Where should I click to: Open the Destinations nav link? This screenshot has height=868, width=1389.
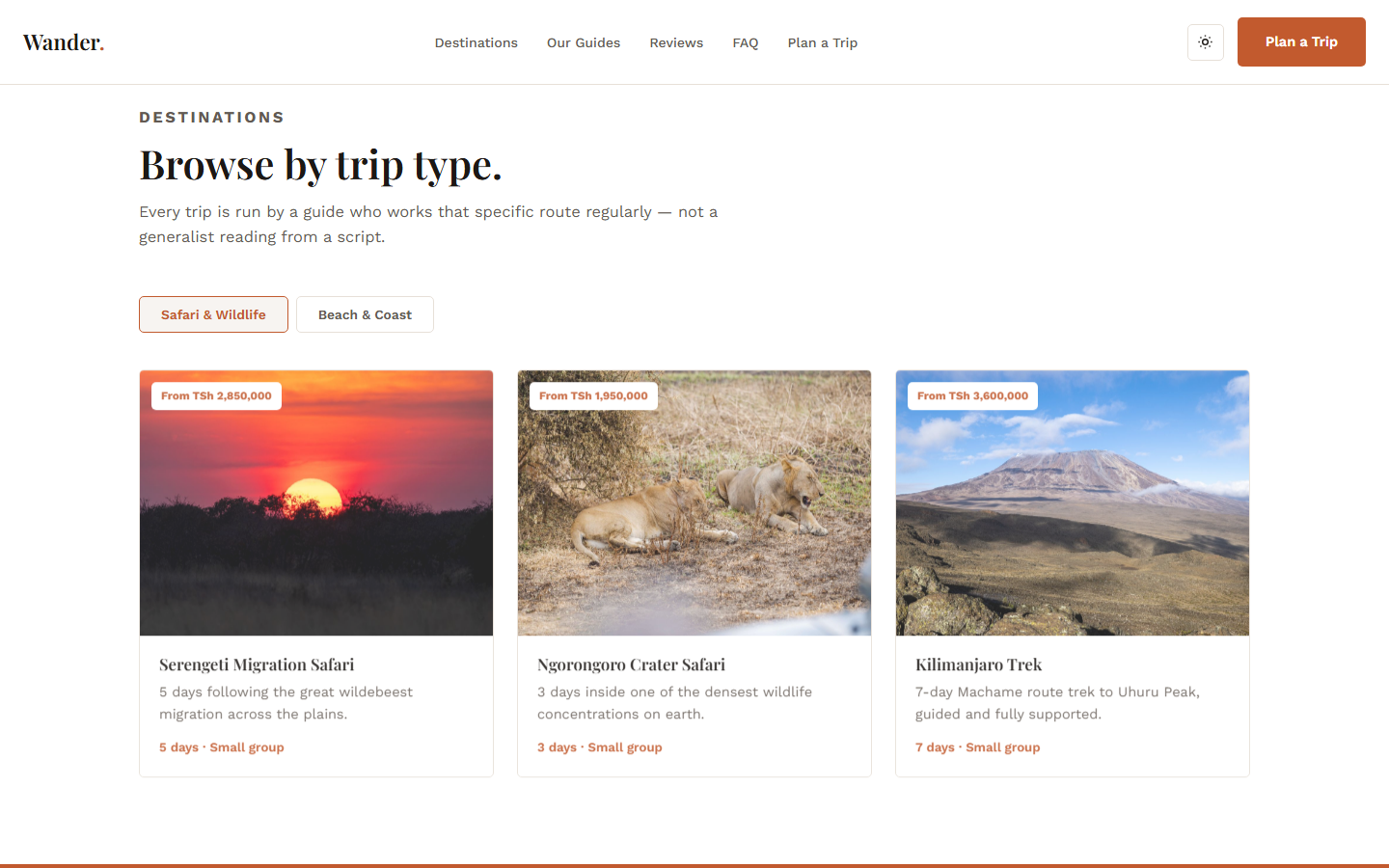pyautogui.click(x=477, y=42)
